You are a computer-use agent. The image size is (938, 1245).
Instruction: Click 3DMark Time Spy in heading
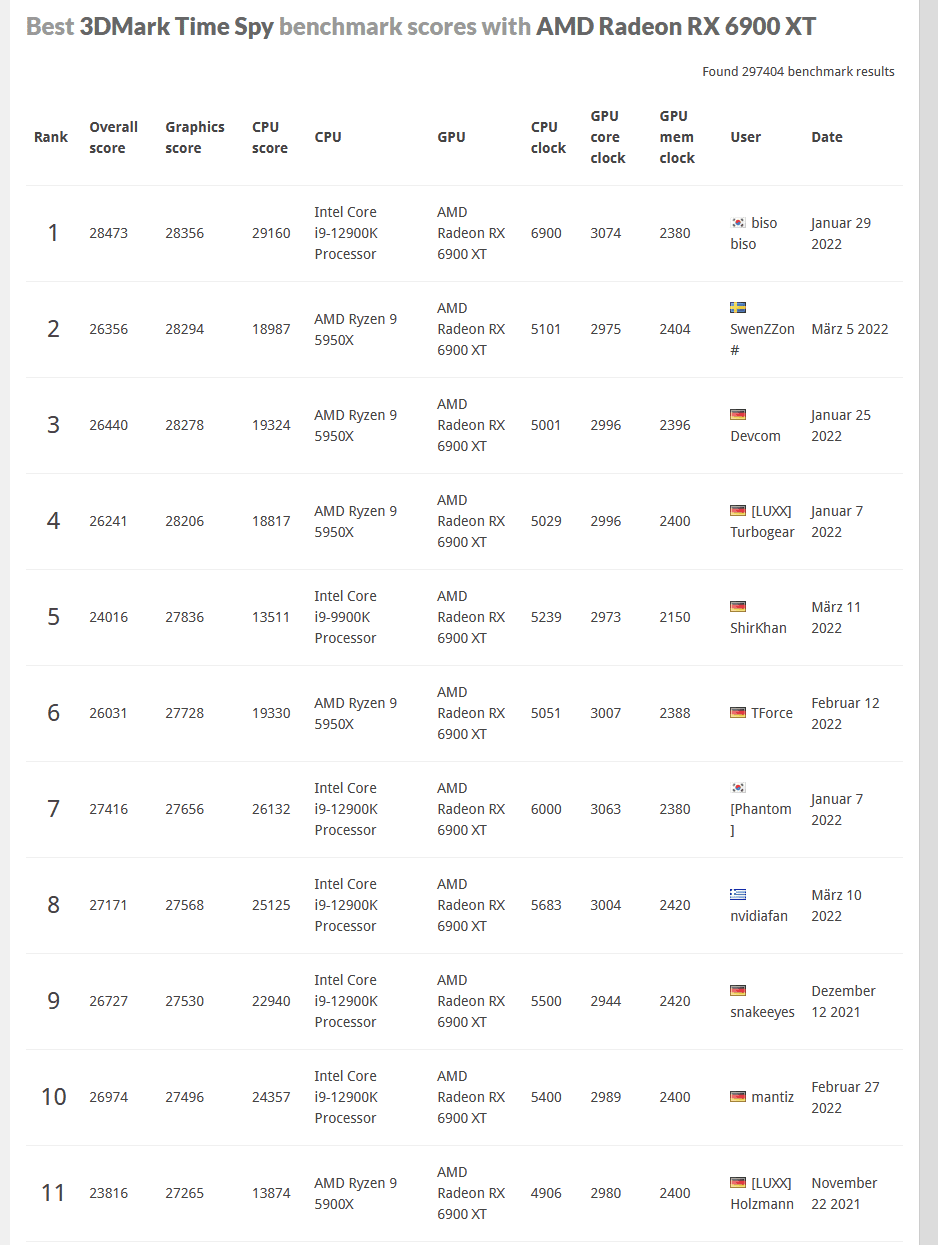(176, 26)
